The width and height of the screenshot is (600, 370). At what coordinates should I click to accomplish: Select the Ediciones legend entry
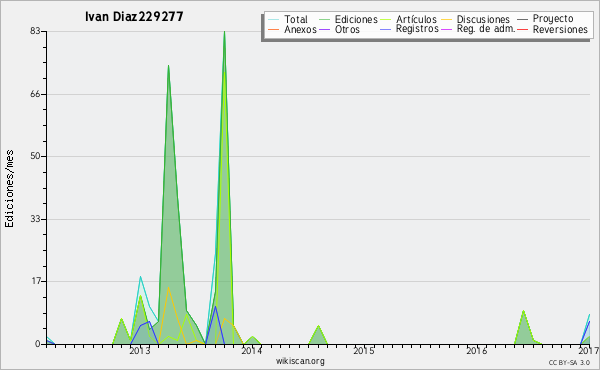[356, 19]
